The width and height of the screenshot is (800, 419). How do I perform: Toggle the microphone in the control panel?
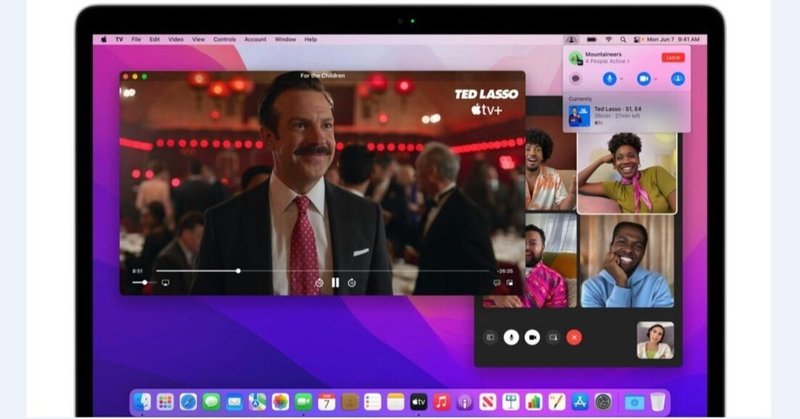[x=609, y=79]
